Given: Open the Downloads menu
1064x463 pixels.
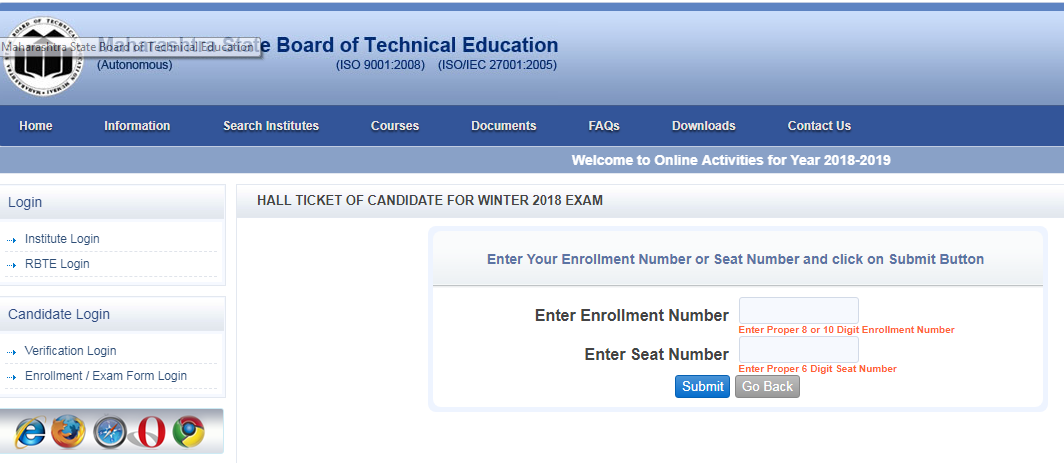Looking at the screenshot, I should [704, 126].
